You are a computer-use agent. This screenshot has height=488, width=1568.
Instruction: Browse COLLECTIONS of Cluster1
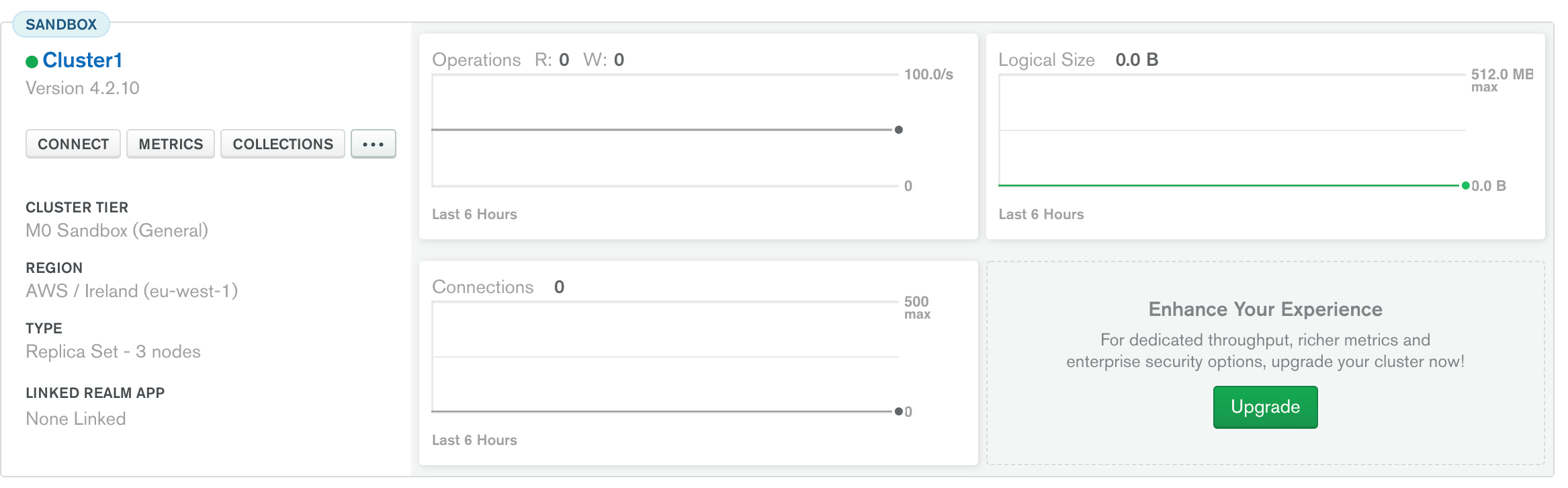tap(282, 143)
